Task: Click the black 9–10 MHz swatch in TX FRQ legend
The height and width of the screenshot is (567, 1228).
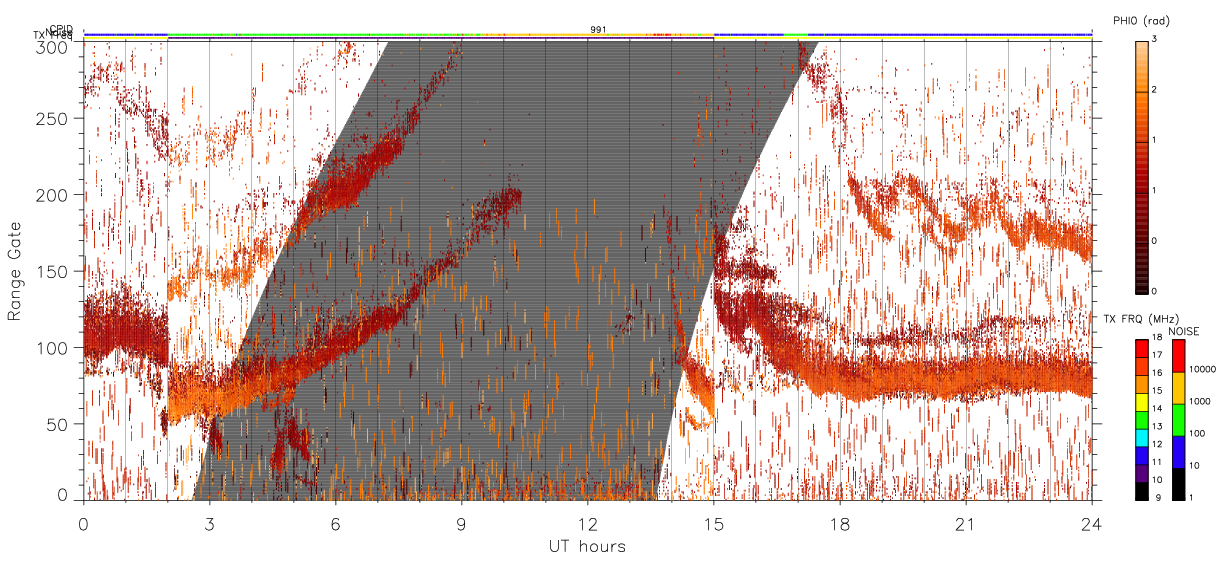Action: click(1142, 492)
